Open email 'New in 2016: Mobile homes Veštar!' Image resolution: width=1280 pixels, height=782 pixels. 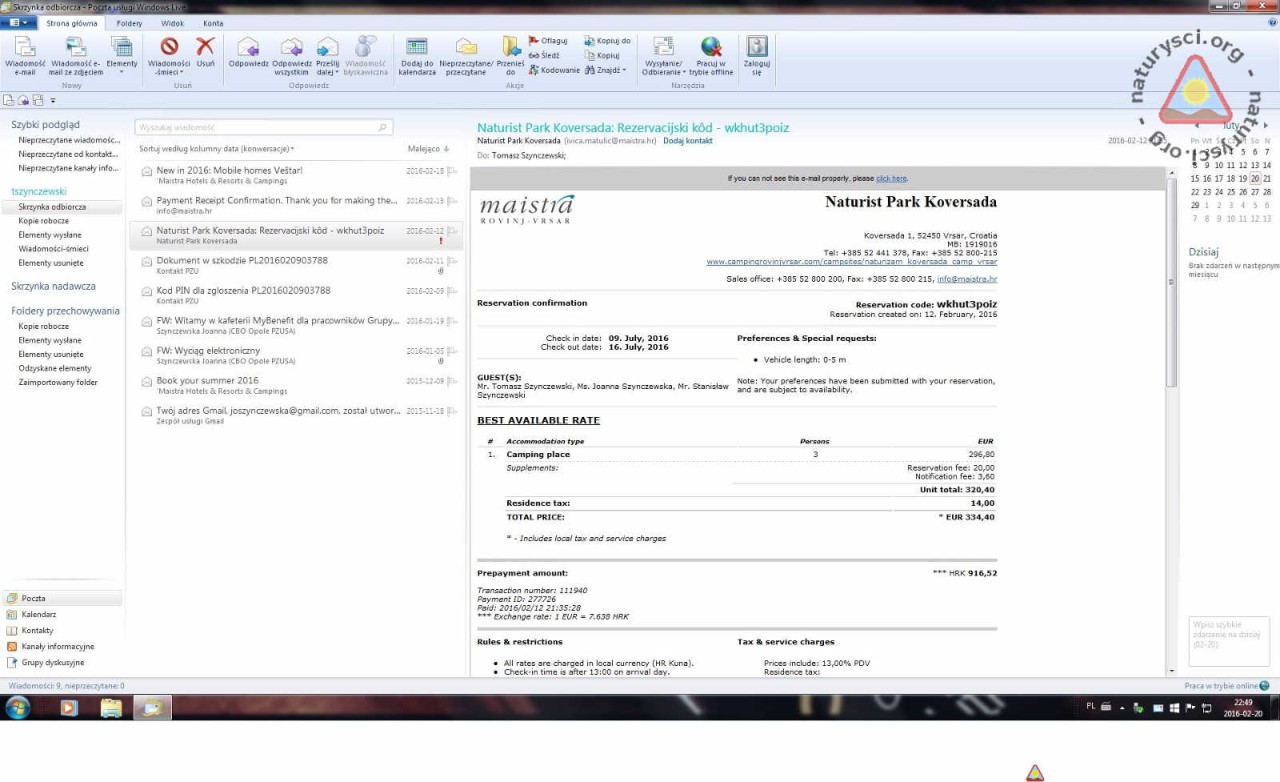pyautogui.click(x=296, y=175)
